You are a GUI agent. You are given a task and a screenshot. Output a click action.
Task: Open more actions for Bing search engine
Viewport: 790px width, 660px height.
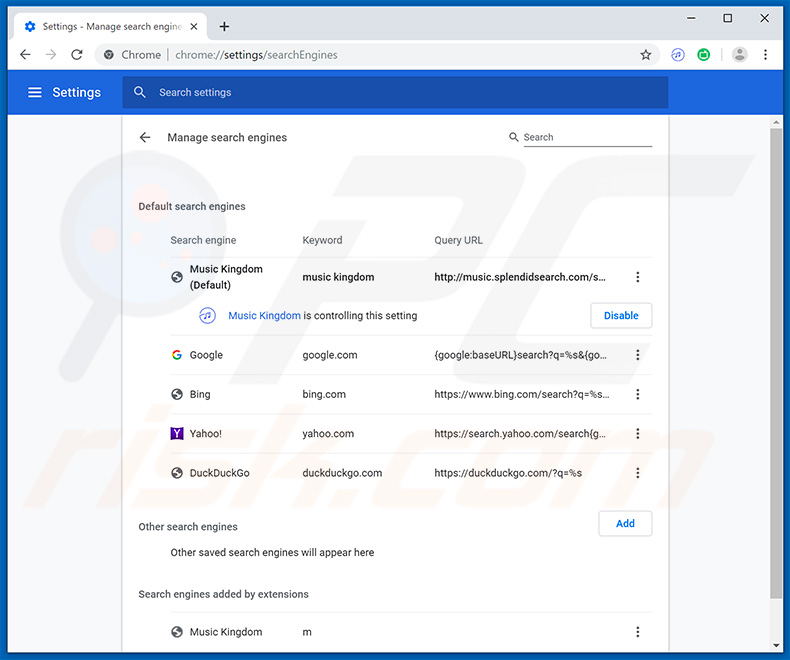click(638, 394)
